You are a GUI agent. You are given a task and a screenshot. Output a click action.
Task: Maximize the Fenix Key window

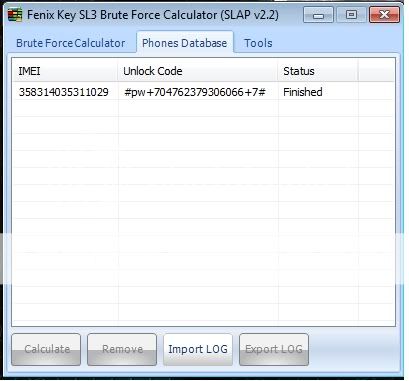tap(351, 15)
